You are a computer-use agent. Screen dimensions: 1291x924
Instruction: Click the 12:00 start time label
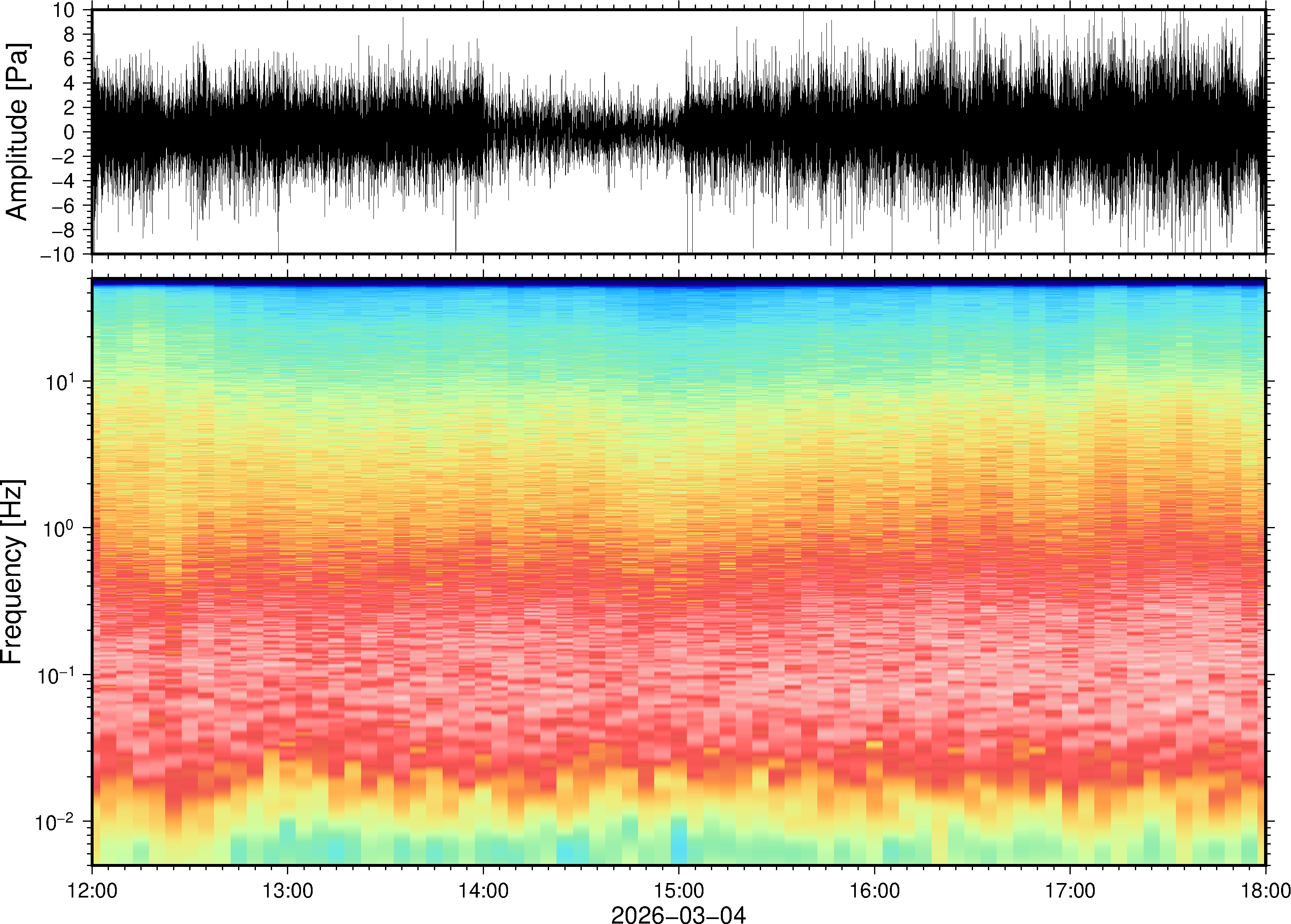(x=92, y=890)
